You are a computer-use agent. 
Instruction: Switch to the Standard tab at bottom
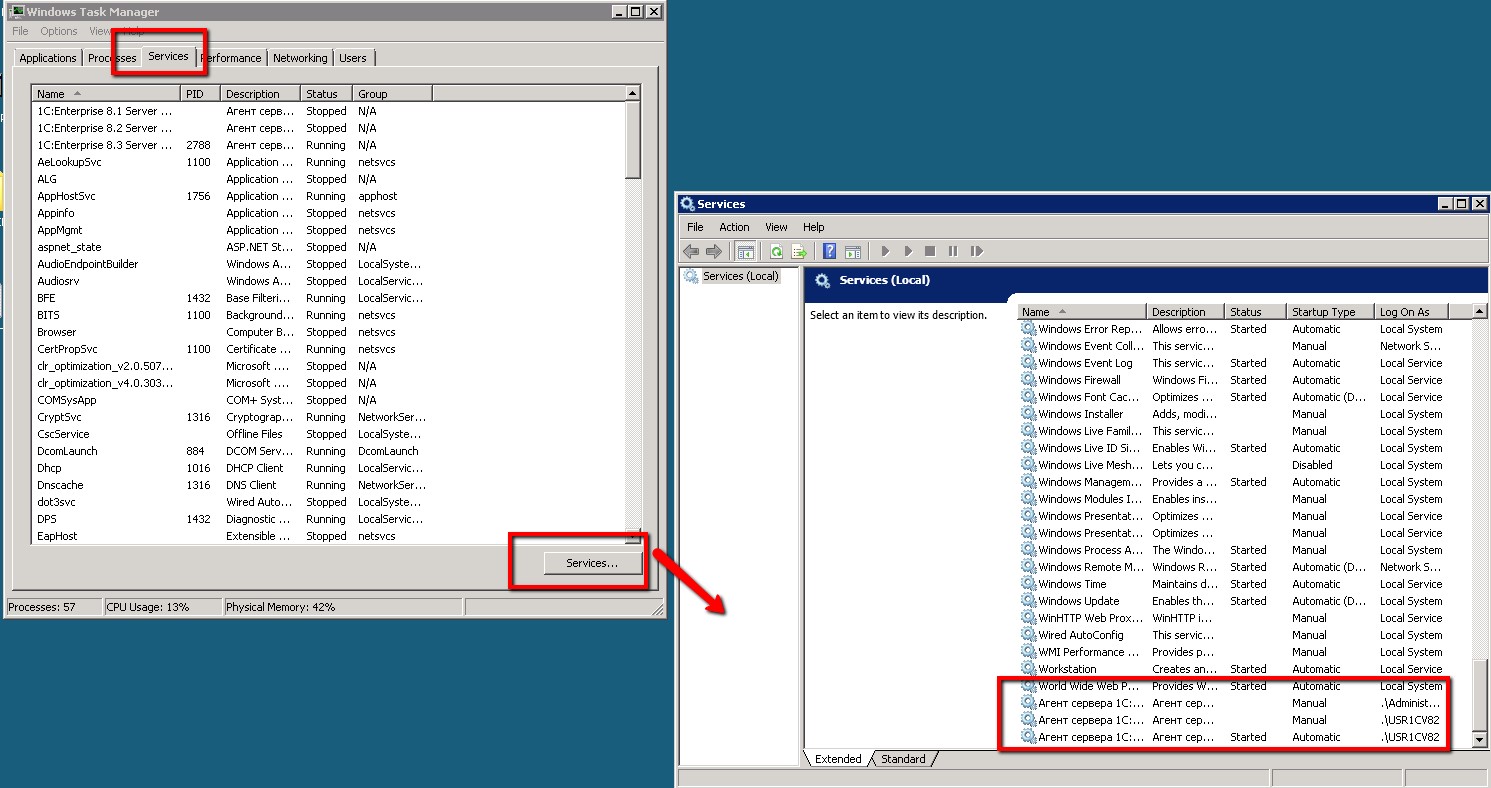click(903, 759)
